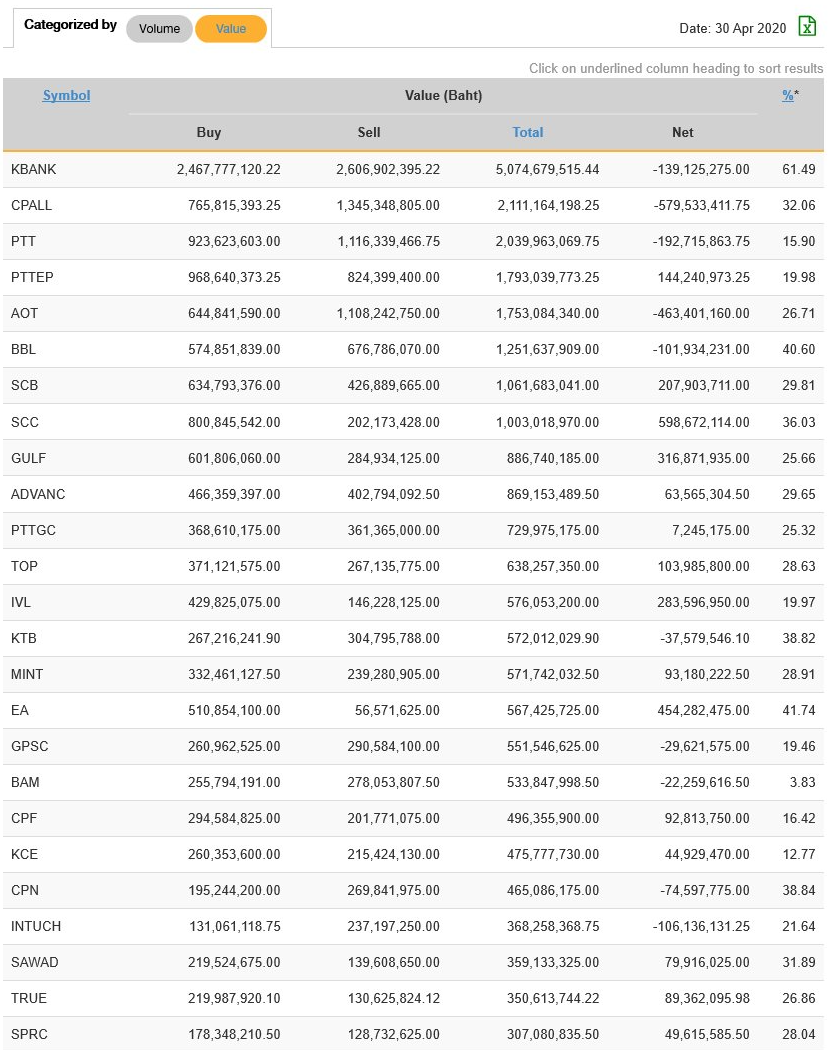Click the Excel export icon

807,27
